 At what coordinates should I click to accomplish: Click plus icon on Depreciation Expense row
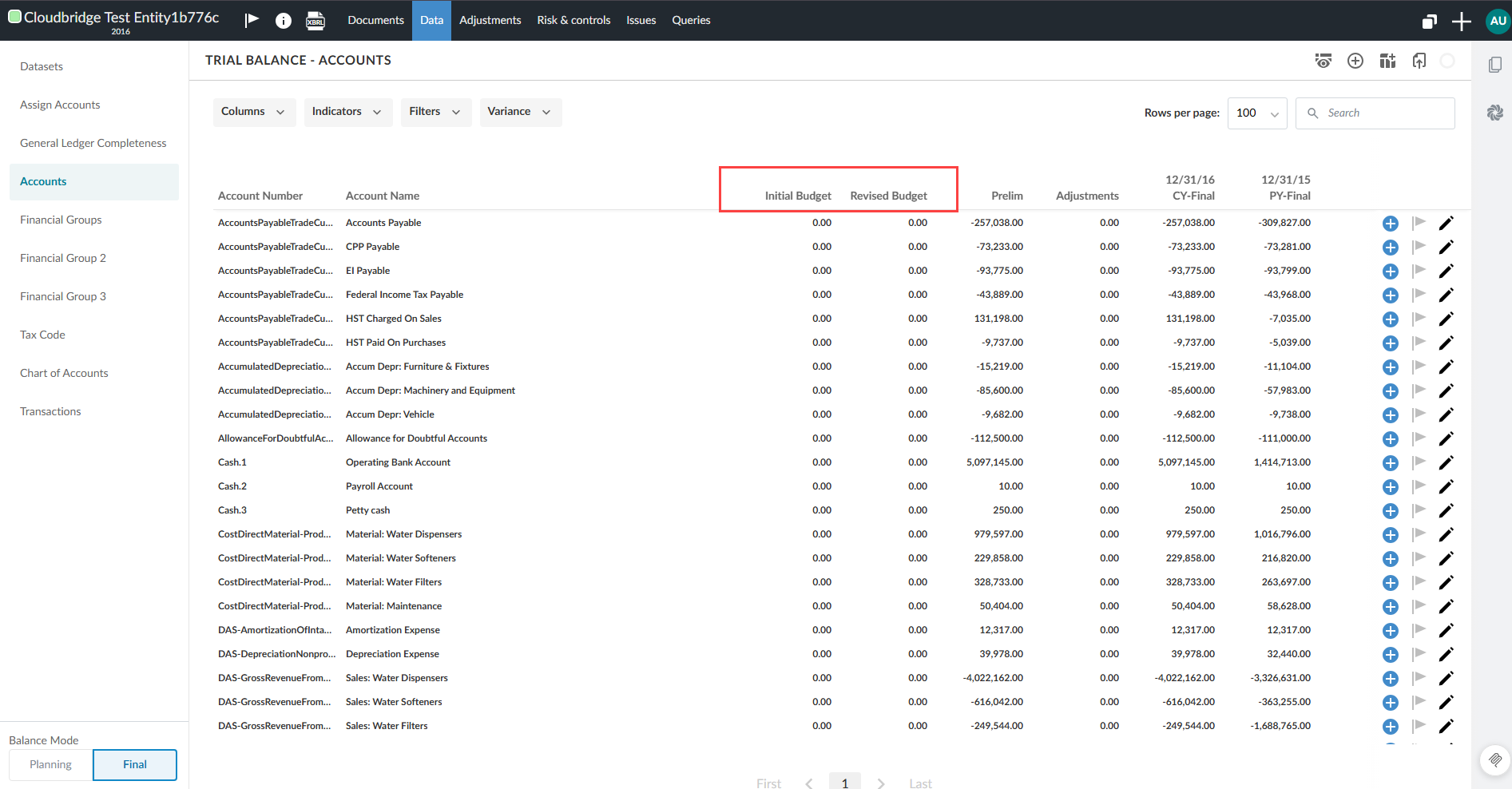pos(1391,655)
